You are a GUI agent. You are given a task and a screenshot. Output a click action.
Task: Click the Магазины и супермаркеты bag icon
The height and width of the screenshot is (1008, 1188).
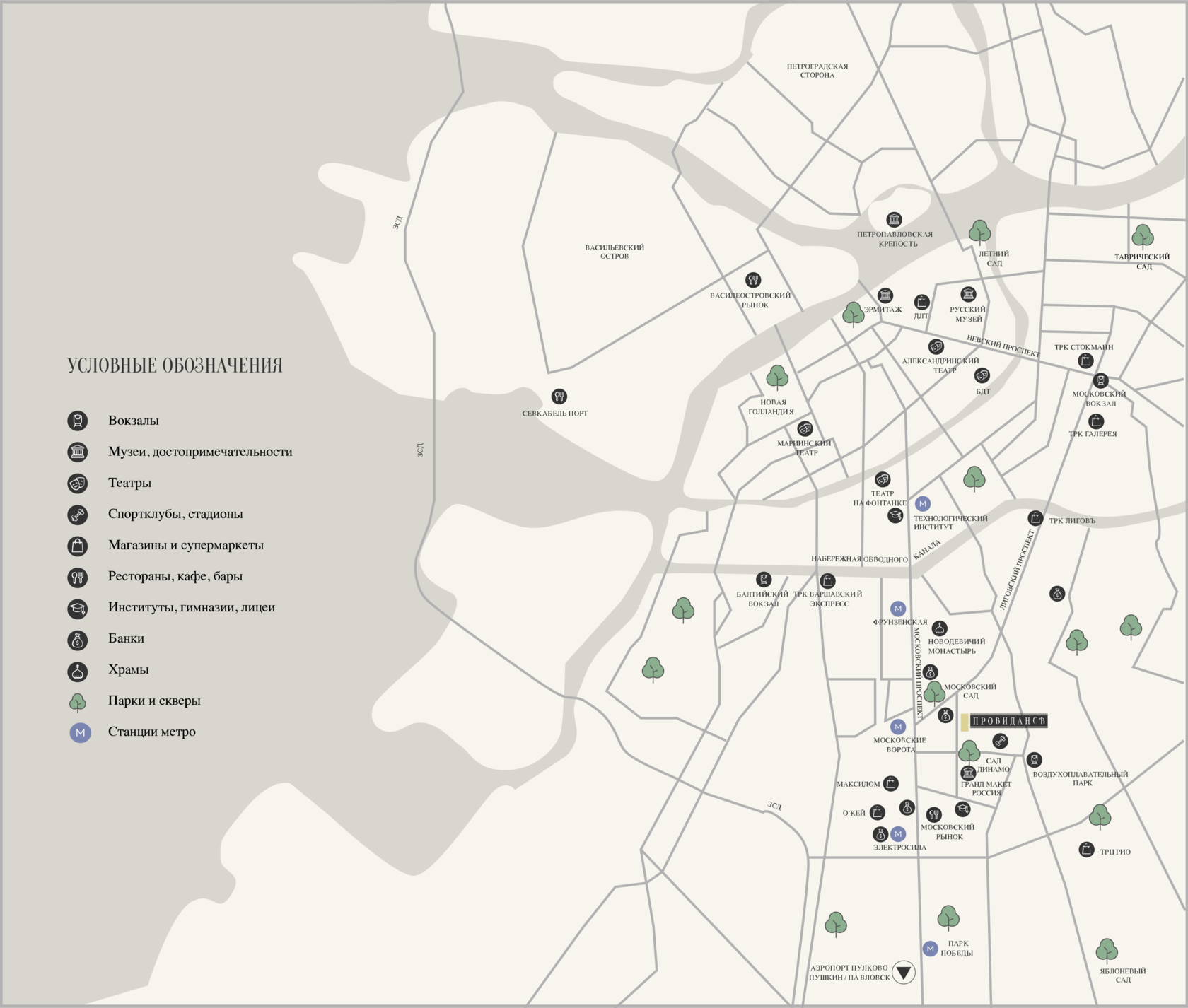pos(78,545)
